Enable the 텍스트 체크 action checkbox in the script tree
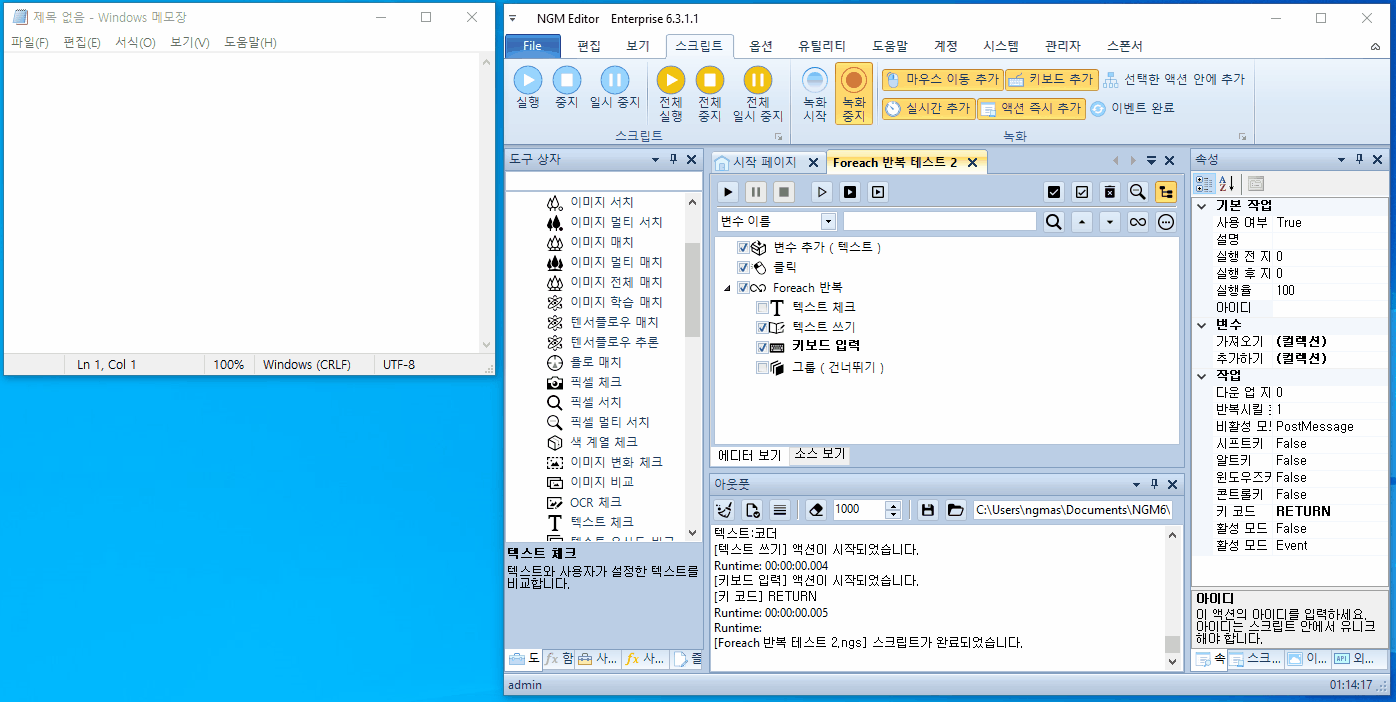1396x702 pixels. click(x=763, y=308)
